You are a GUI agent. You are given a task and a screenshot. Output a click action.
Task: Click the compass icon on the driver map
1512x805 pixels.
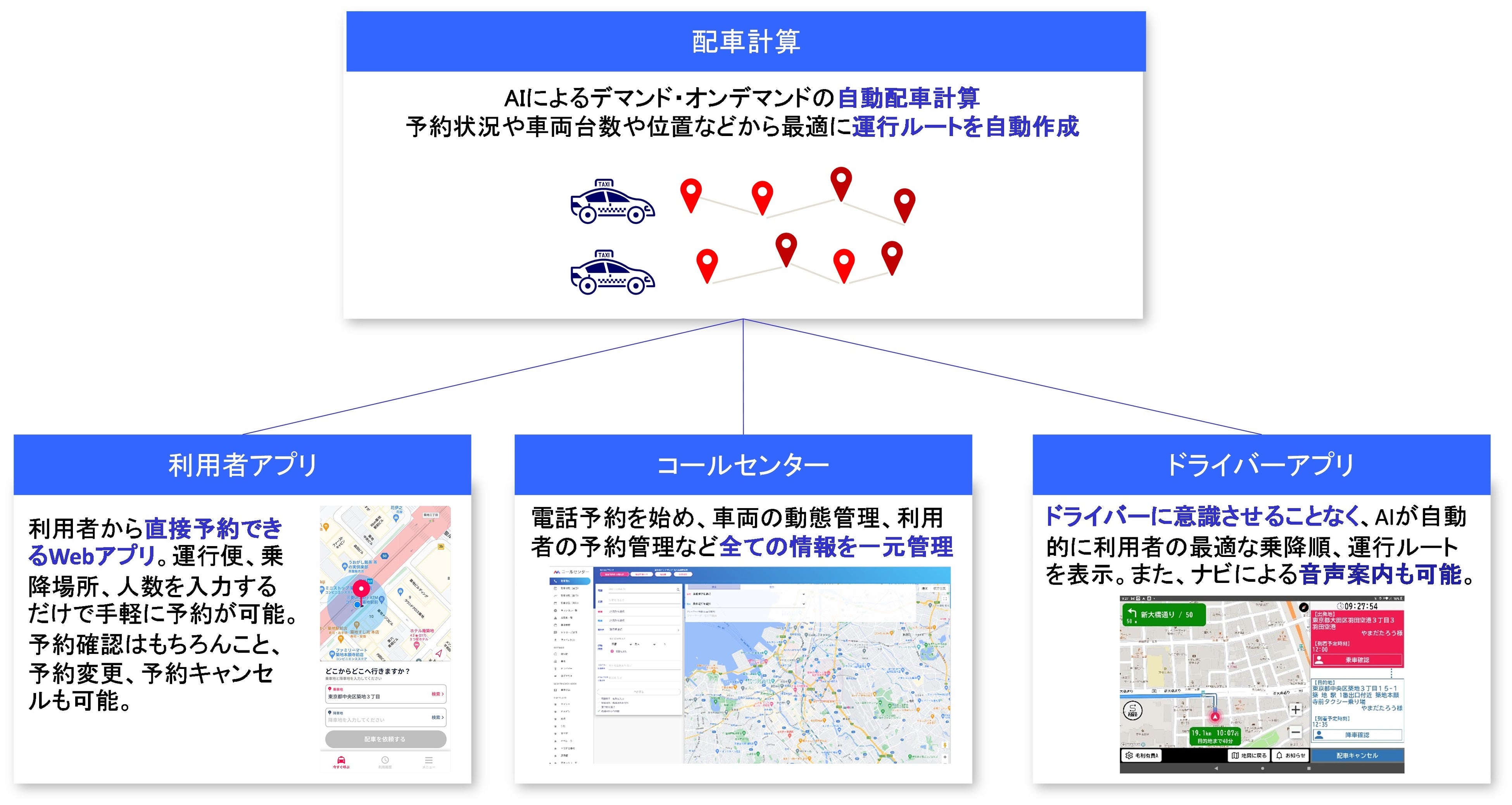click(x=1304, y=607)
